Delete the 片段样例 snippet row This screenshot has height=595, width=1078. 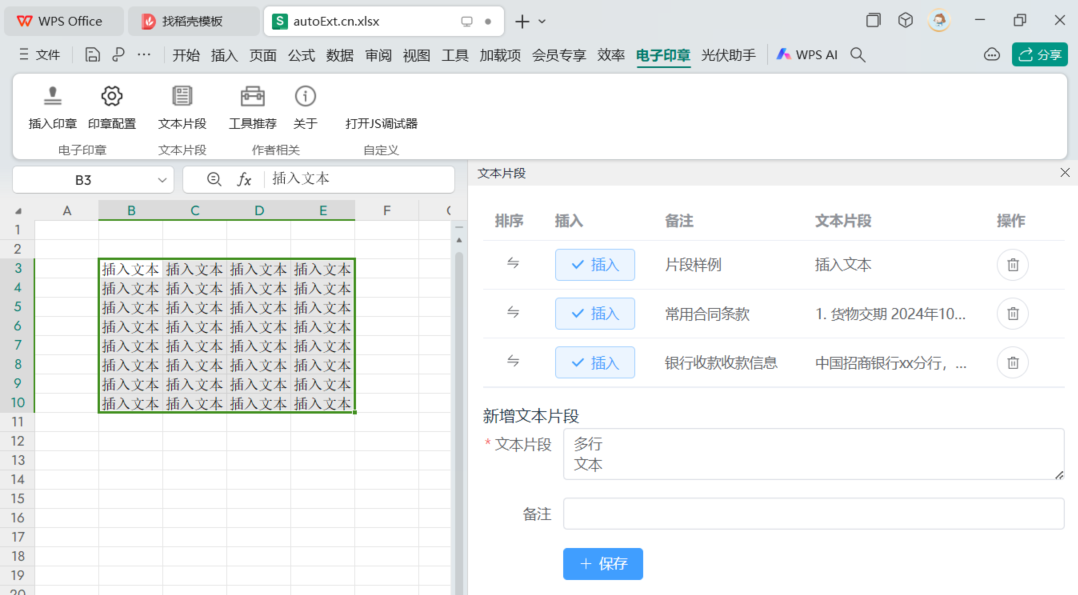point(1012,265)
